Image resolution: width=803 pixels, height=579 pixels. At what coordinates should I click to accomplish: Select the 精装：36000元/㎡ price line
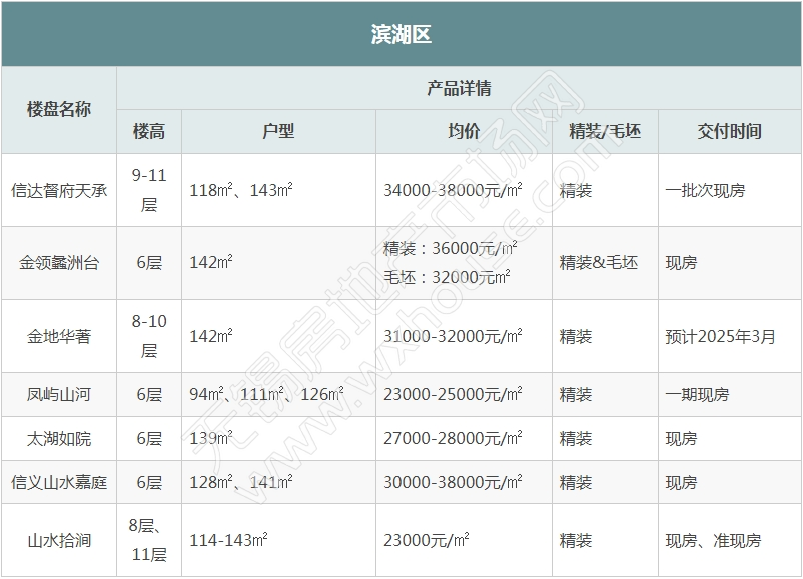click(x=450, y=248)
